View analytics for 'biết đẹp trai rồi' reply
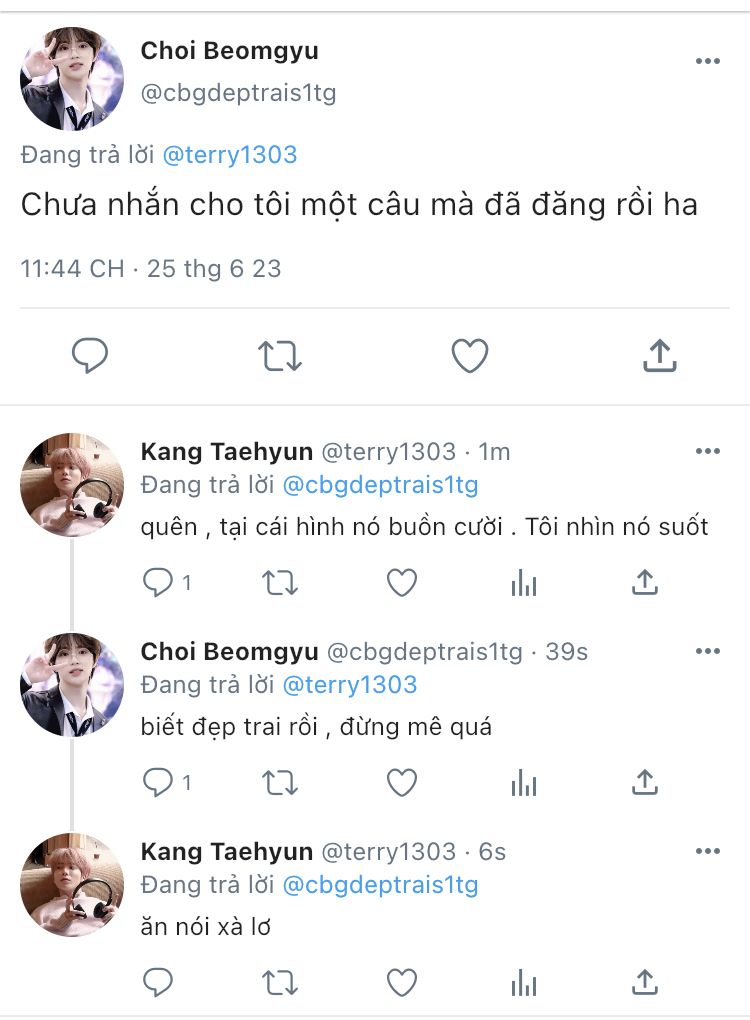 pyautogui.click(x=524, y=782)
